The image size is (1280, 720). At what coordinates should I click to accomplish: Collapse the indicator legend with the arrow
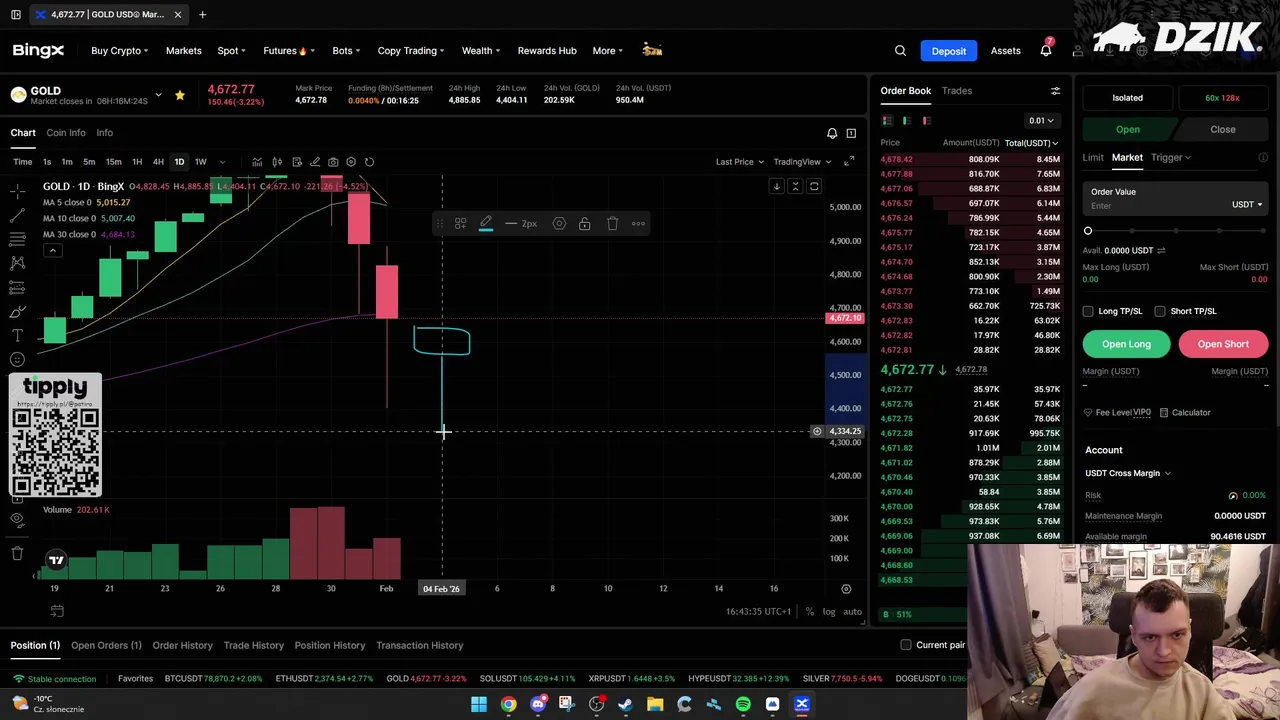coord(53,250)
